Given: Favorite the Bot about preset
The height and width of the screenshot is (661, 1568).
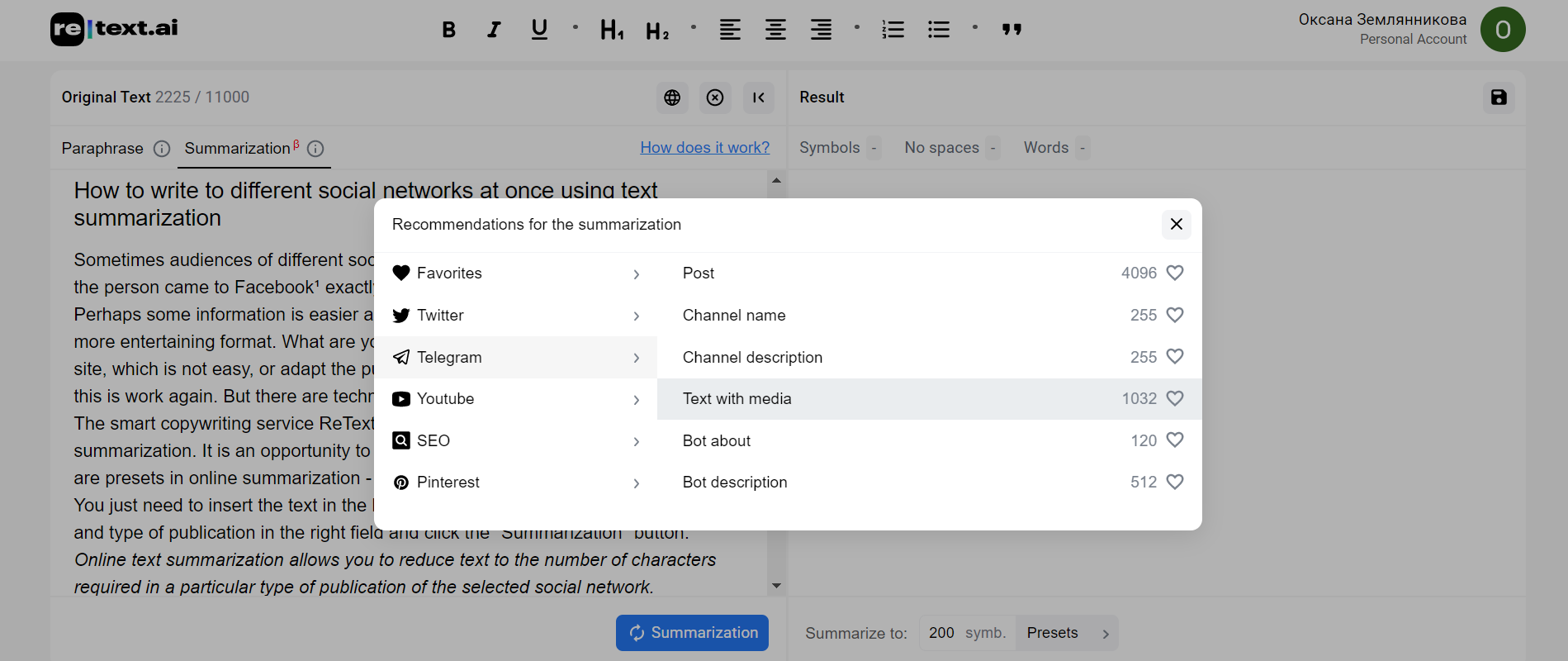Looking at the screenshot, I should 1175,440.
